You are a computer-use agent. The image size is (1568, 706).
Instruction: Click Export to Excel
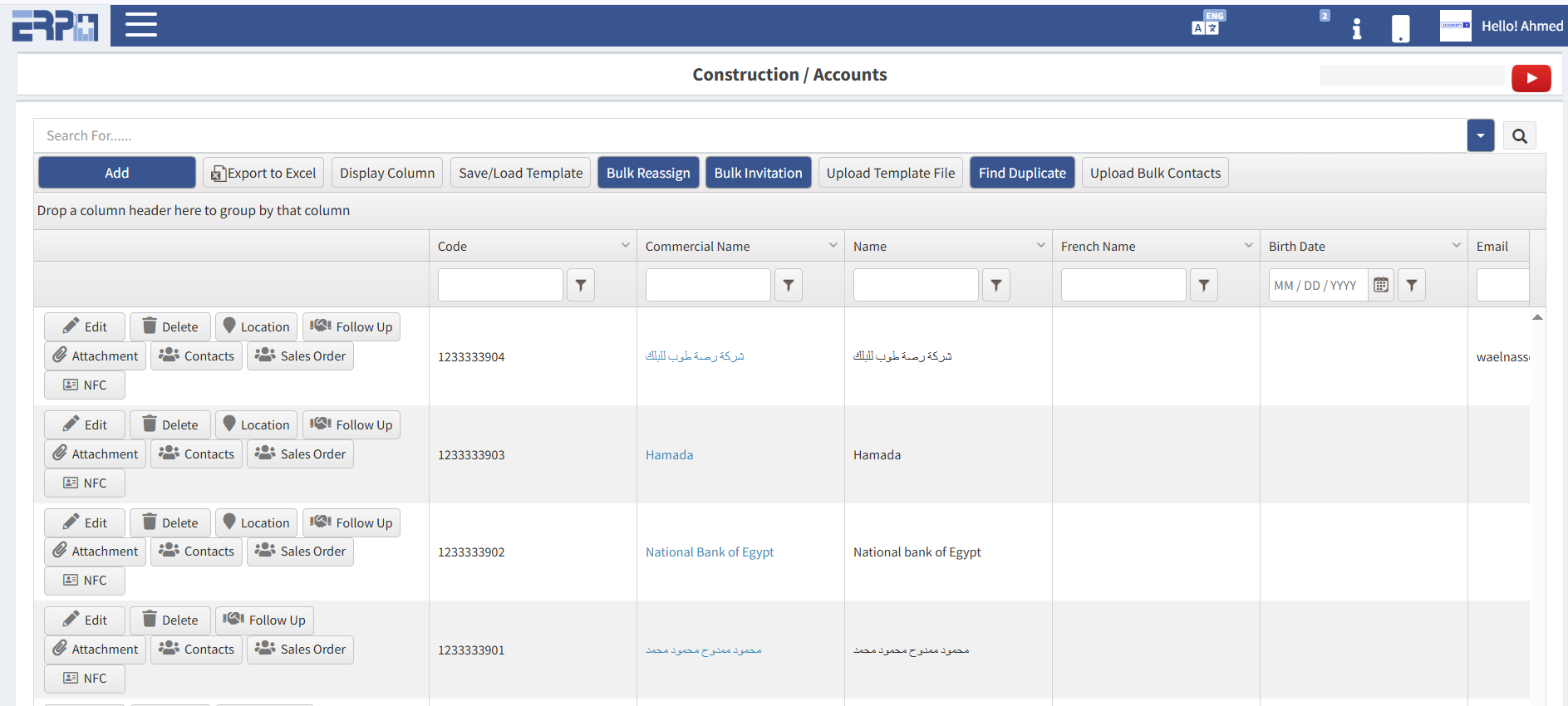coord(263,173)
